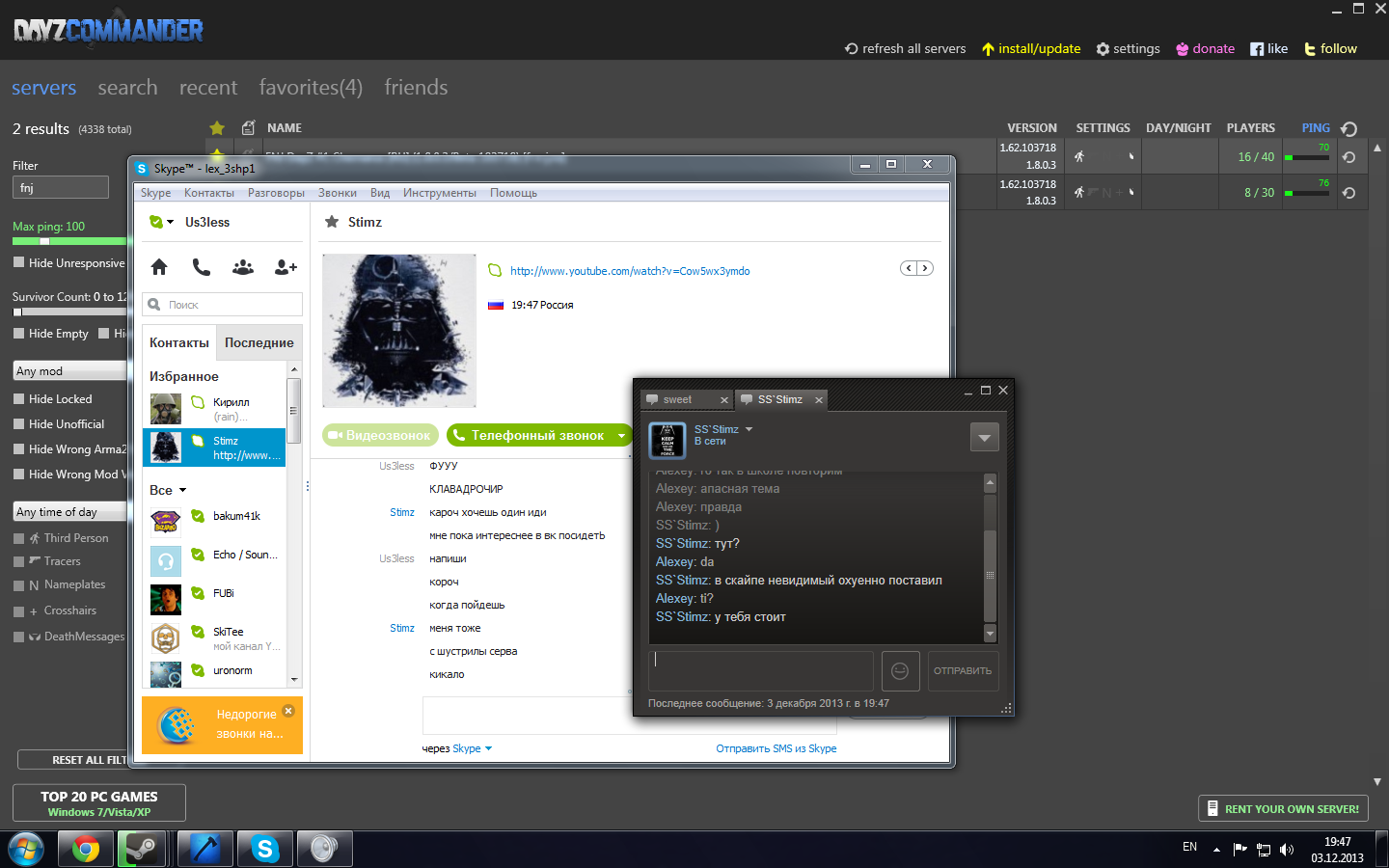The width and height of the screenshot is (1389, 868).
Task: Open the Контакты menu in Skype
Action: (209, 193)
